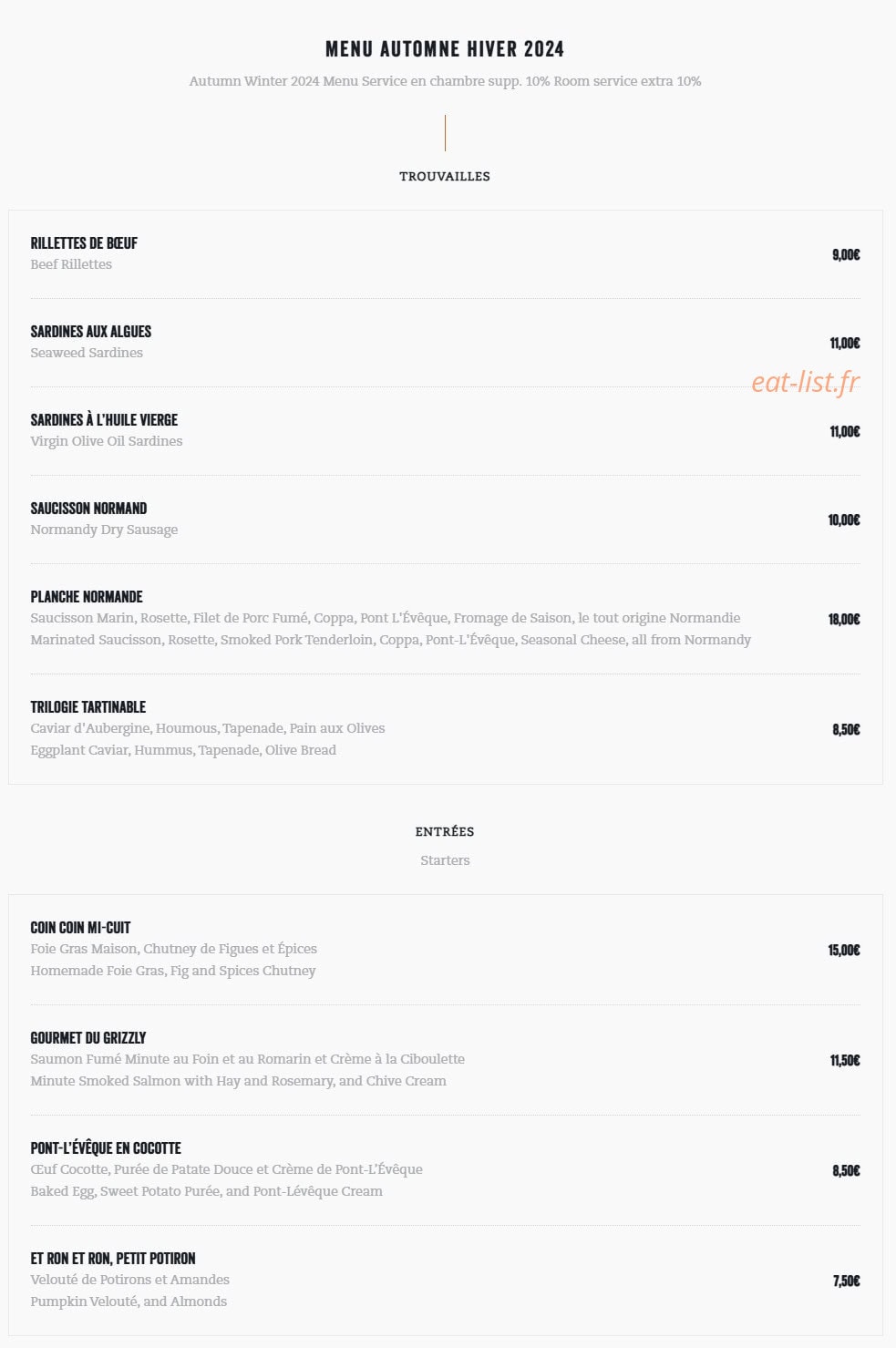This screenshot has height=1348, width=896.
Task: Click the Starters subtitle under Entrées
Action: [x=445, y=860]
